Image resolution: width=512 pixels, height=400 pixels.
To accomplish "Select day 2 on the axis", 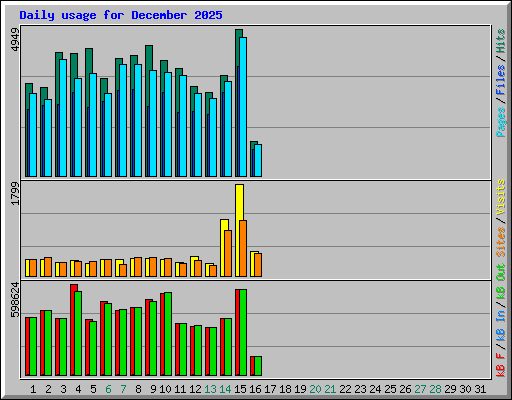I will (48, 389).
